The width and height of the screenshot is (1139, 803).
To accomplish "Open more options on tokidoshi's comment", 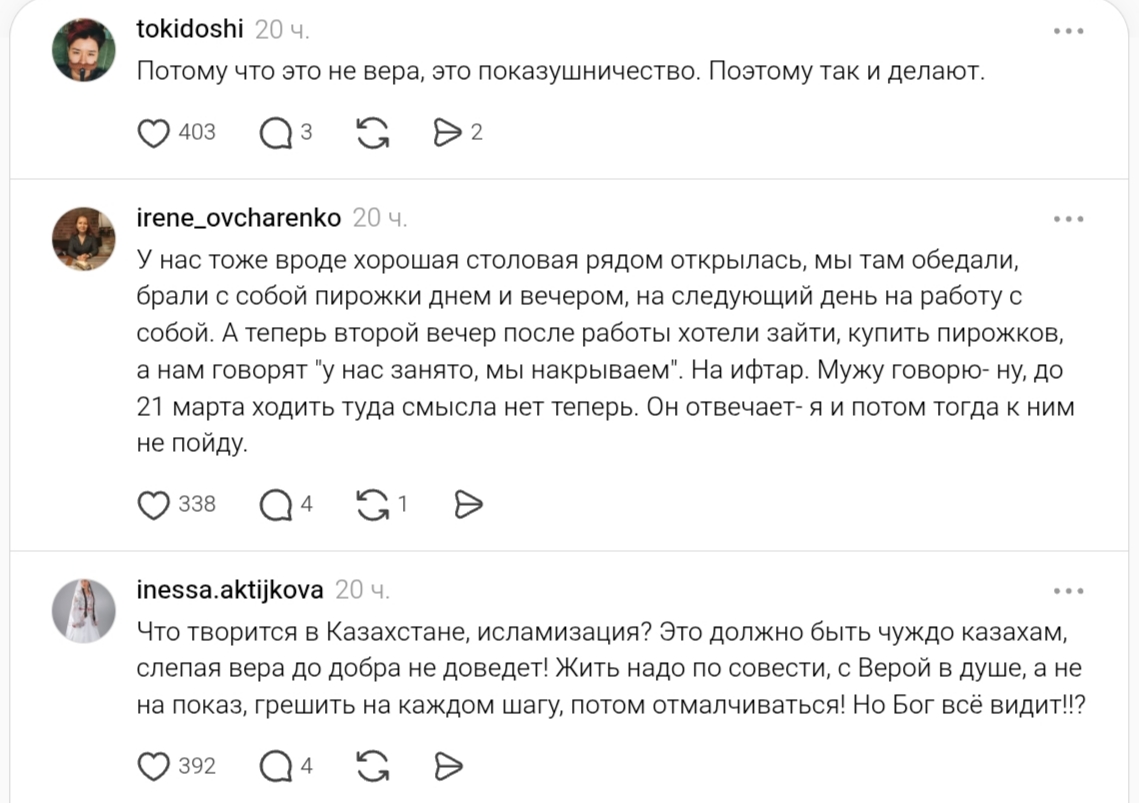I will coord(1068,32).
